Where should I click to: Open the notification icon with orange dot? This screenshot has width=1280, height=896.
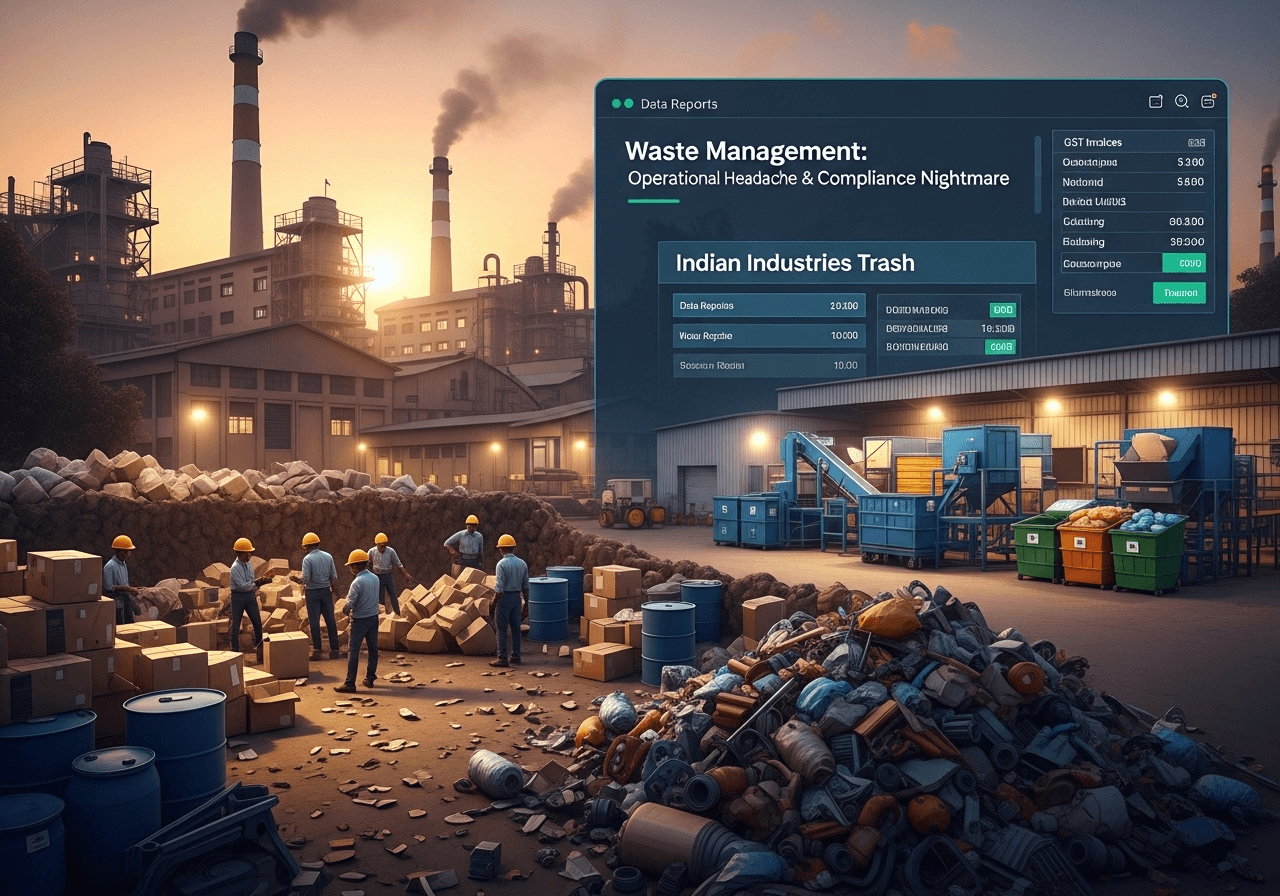pyautogui.click(x=1208, y=101)
